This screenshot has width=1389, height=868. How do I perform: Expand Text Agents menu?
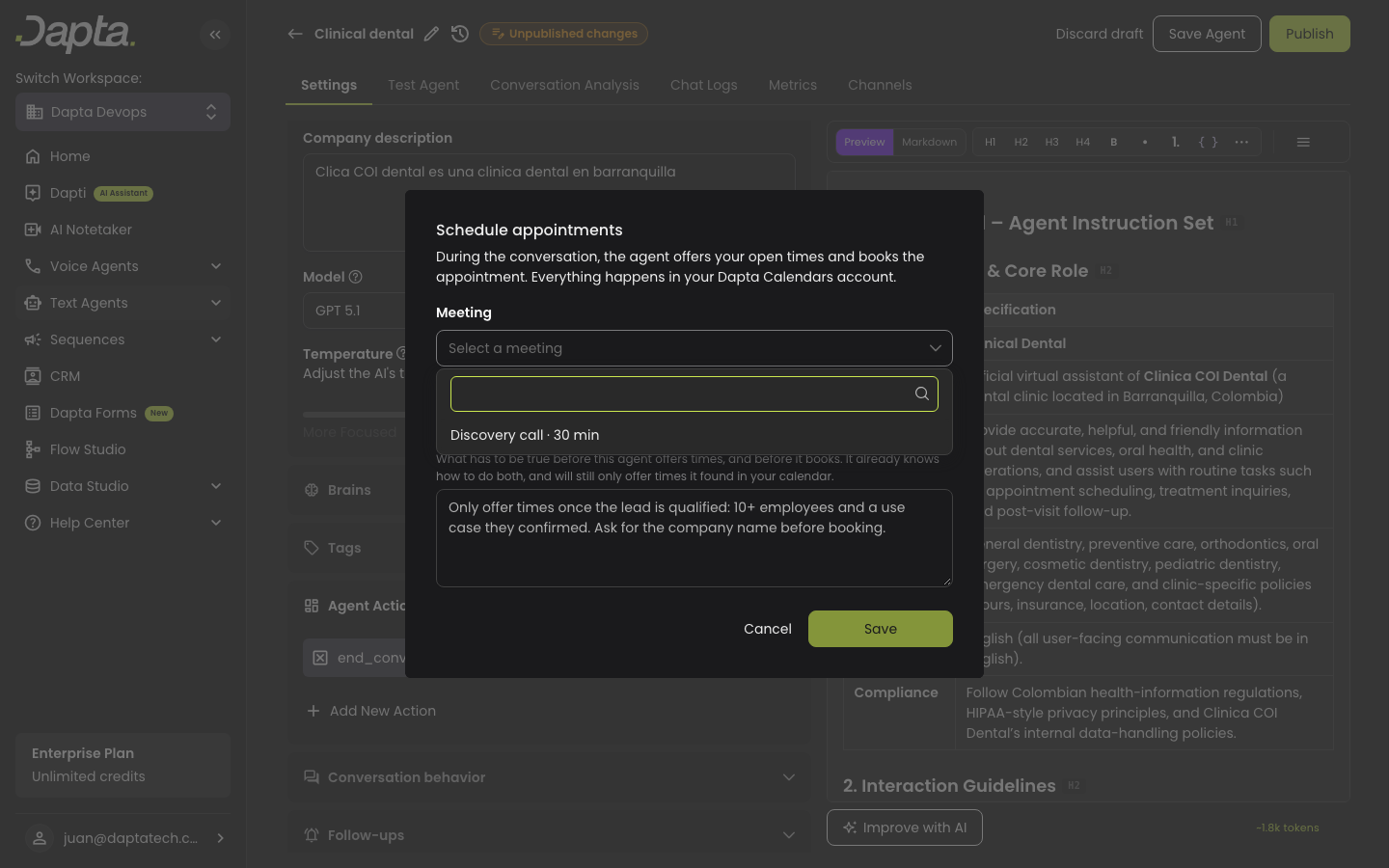(x=123, y=303)
